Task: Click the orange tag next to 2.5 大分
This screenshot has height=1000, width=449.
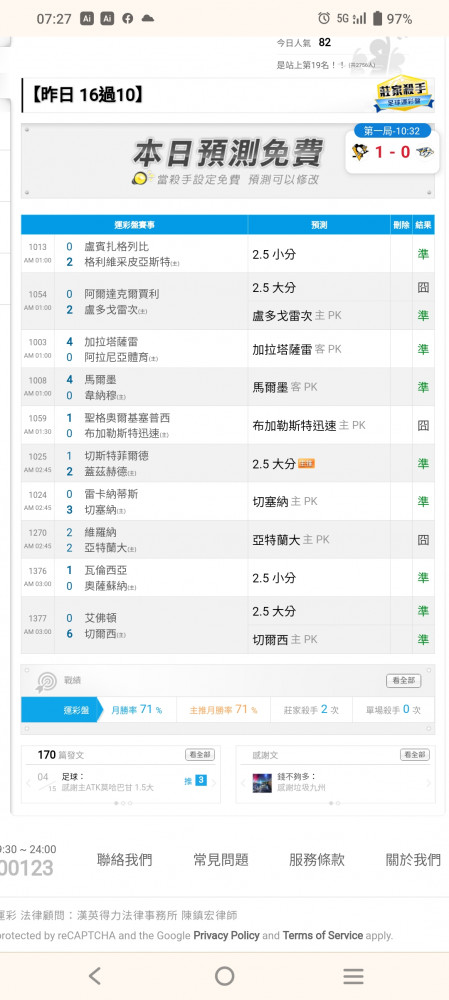Action: click(307, 464)
